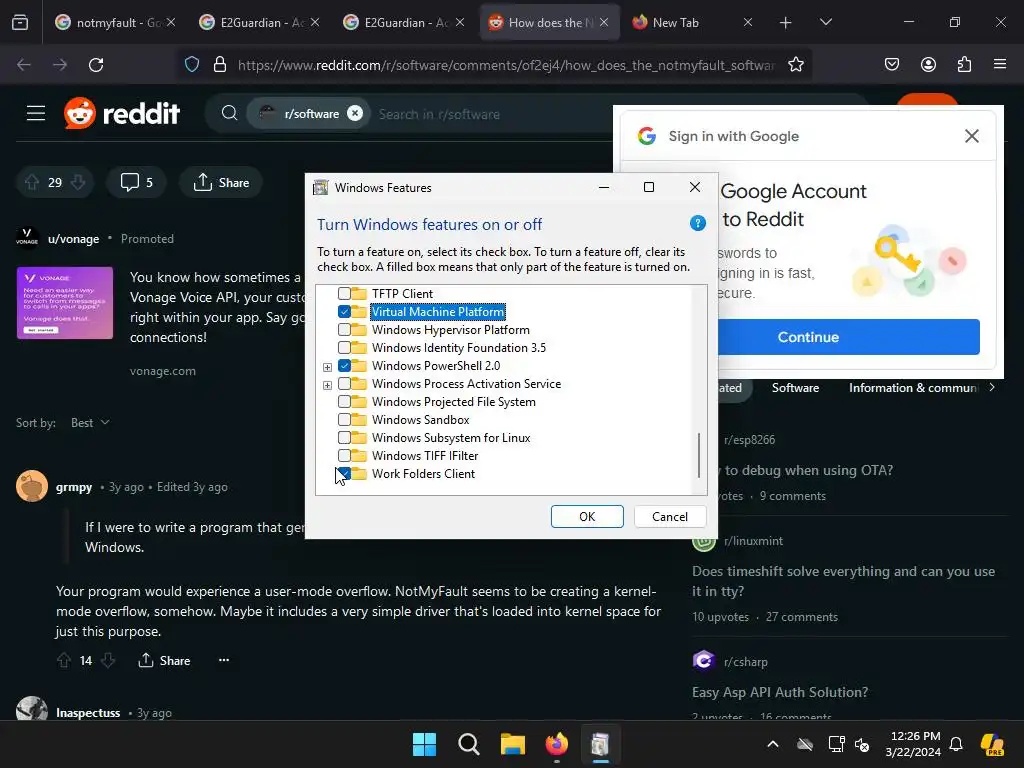Switch to notmyfault Google tab
Viewport: 1024px width, 768px height.
click(x=115, y=23)
